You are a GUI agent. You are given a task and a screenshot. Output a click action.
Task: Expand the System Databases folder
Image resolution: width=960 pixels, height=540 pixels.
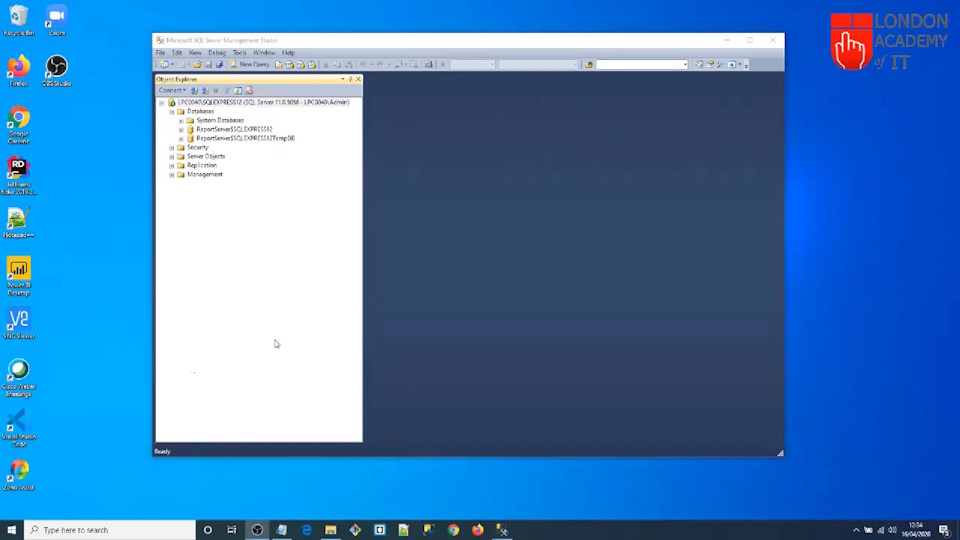[x=181, y=121]
